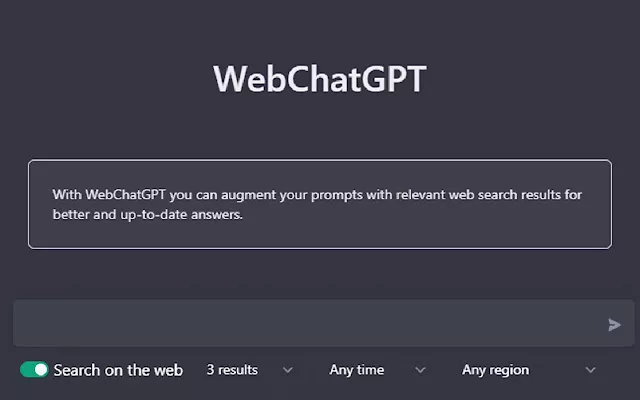Click the chevron arrow next to "Any region"
The width and height of the screenshot is (640, 400).
(591, 370)
